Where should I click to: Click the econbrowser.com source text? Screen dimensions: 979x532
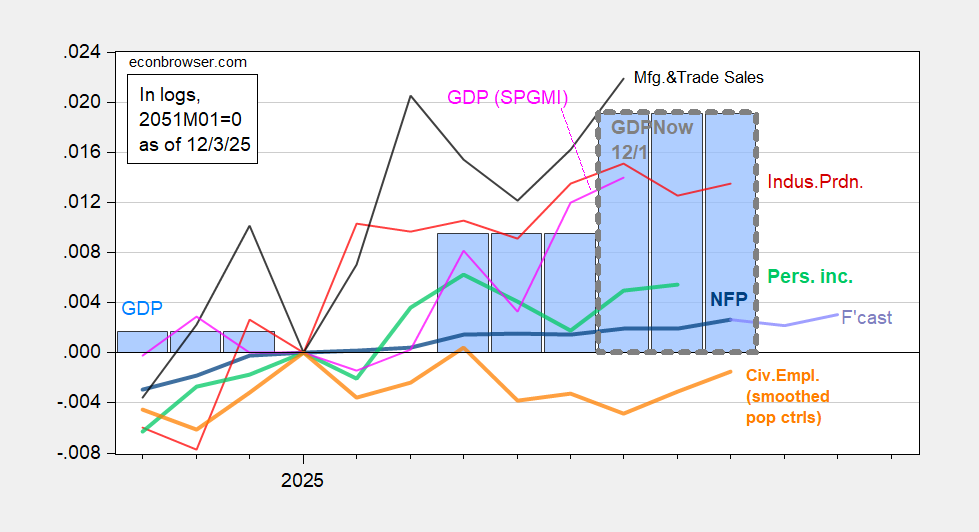pos(189,62)
